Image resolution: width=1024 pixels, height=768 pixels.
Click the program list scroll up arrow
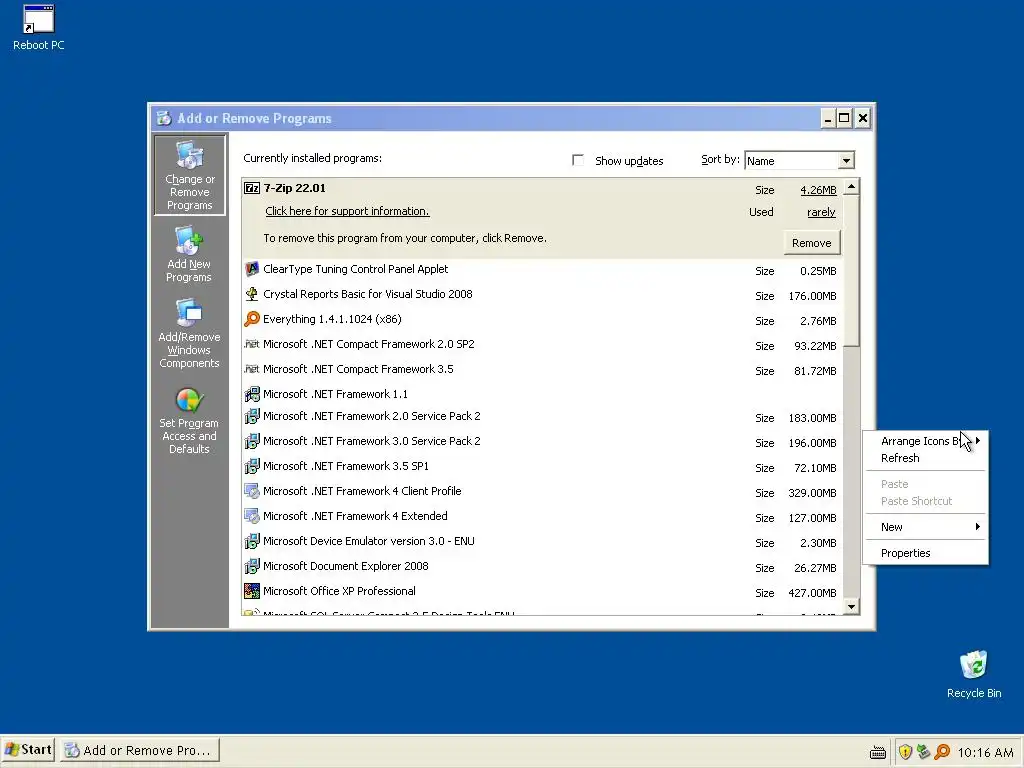pos(851,187)
